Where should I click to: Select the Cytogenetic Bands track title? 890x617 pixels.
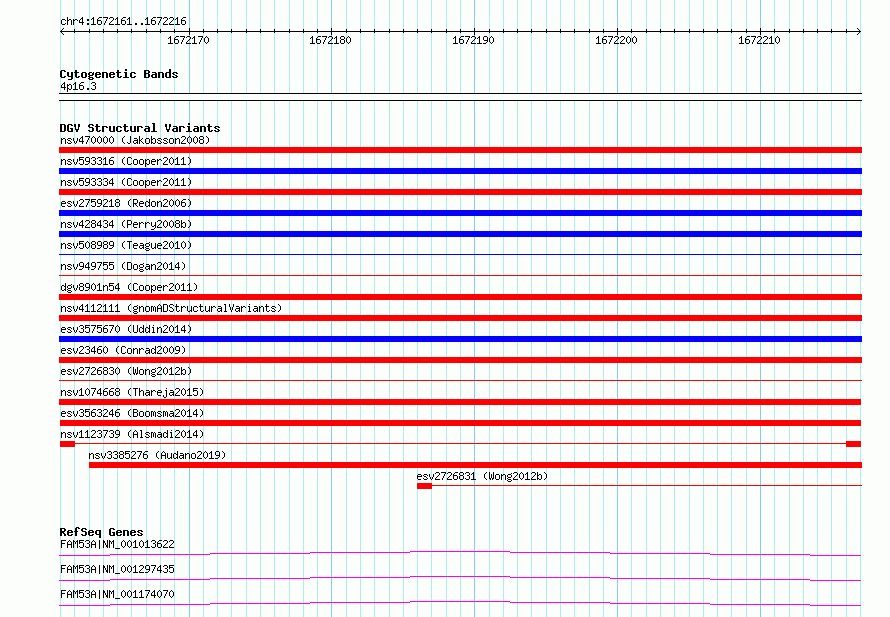click(119, 74)
